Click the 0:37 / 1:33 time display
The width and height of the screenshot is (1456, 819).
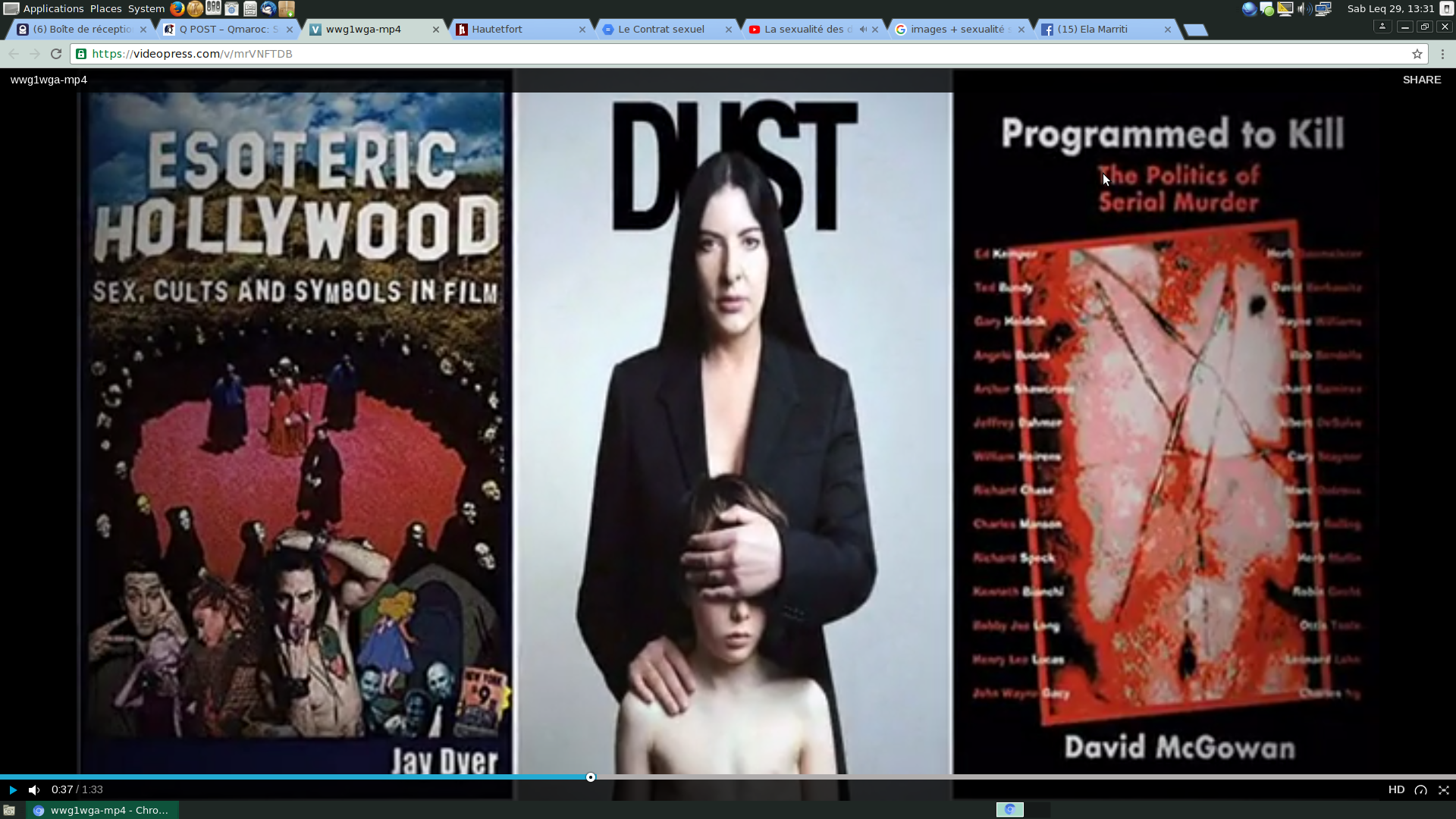[77, 789]
